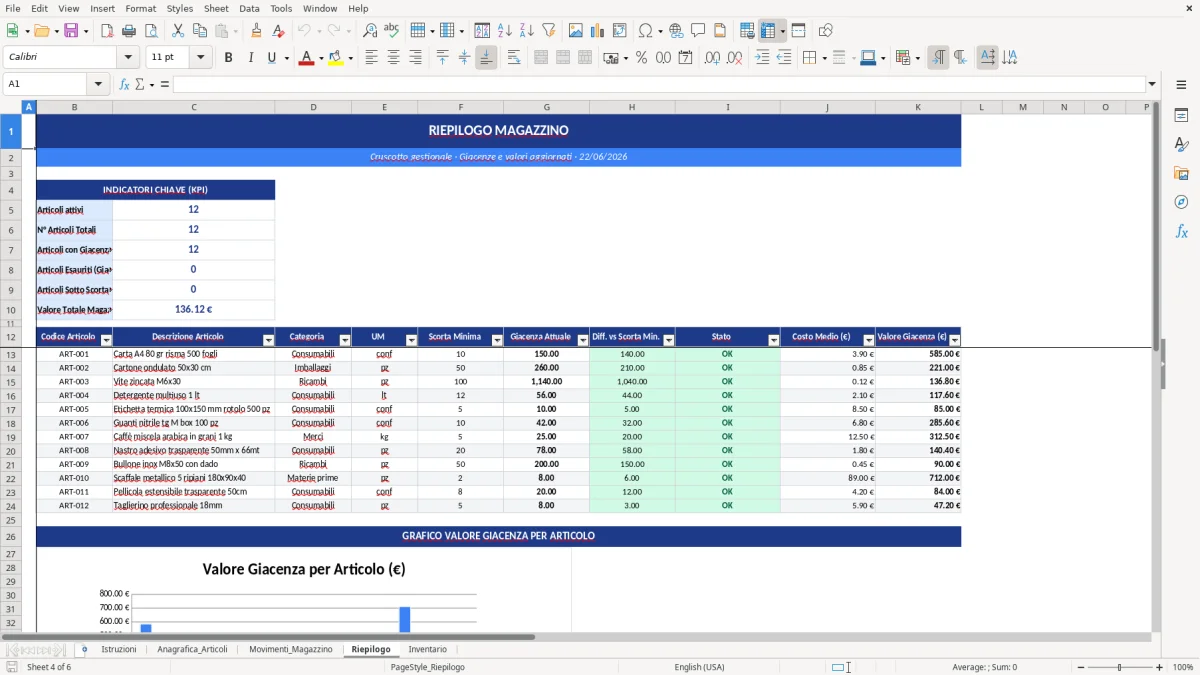The width and height of the screenshot is (1200, 675).
Task: Expand the formula bar arrow
Action: tap(1152, 84)
